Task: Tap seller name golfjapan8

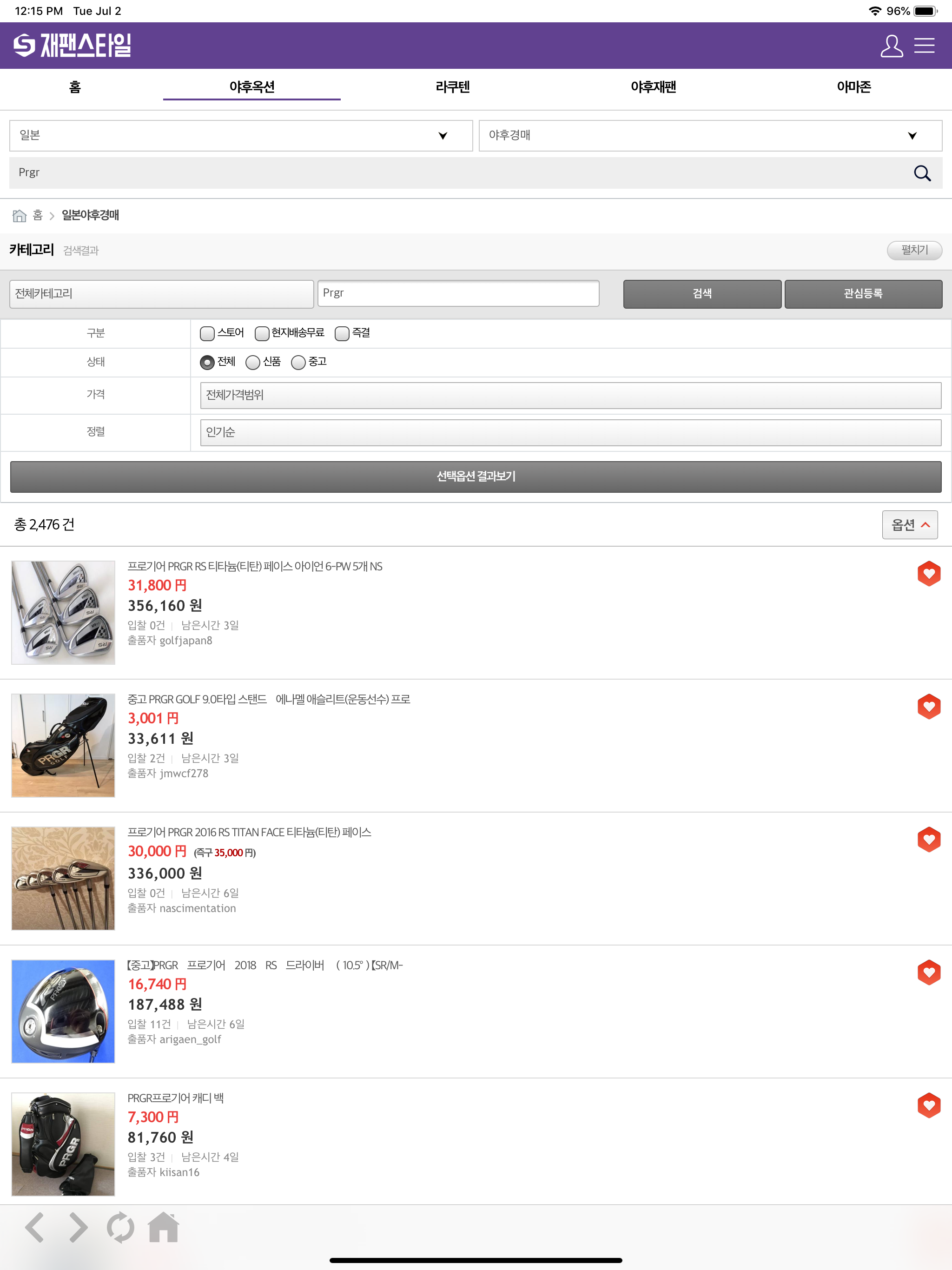Action: point(186,641)
